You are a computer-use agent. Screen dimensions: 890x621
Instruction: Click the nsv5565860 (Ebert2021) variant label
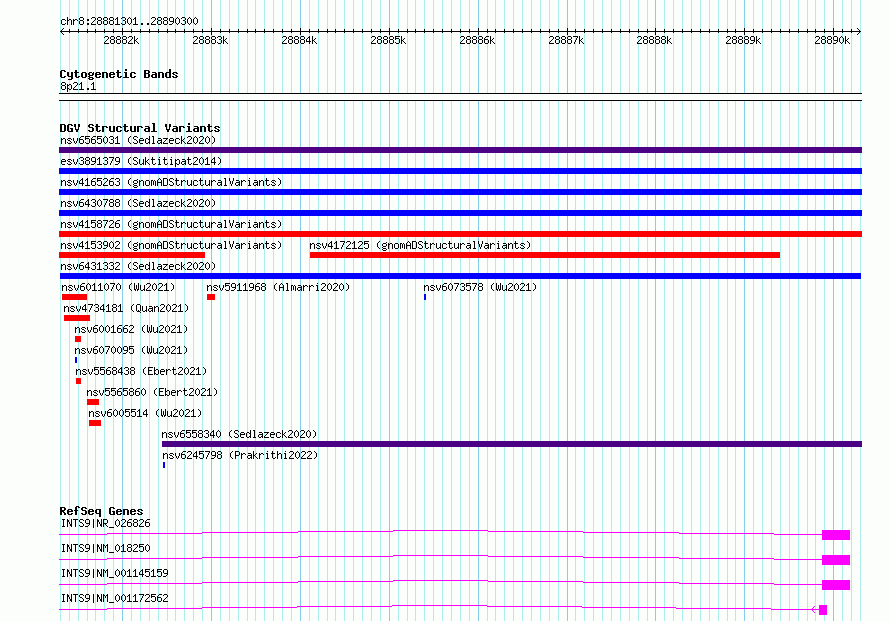pos(152,392)
